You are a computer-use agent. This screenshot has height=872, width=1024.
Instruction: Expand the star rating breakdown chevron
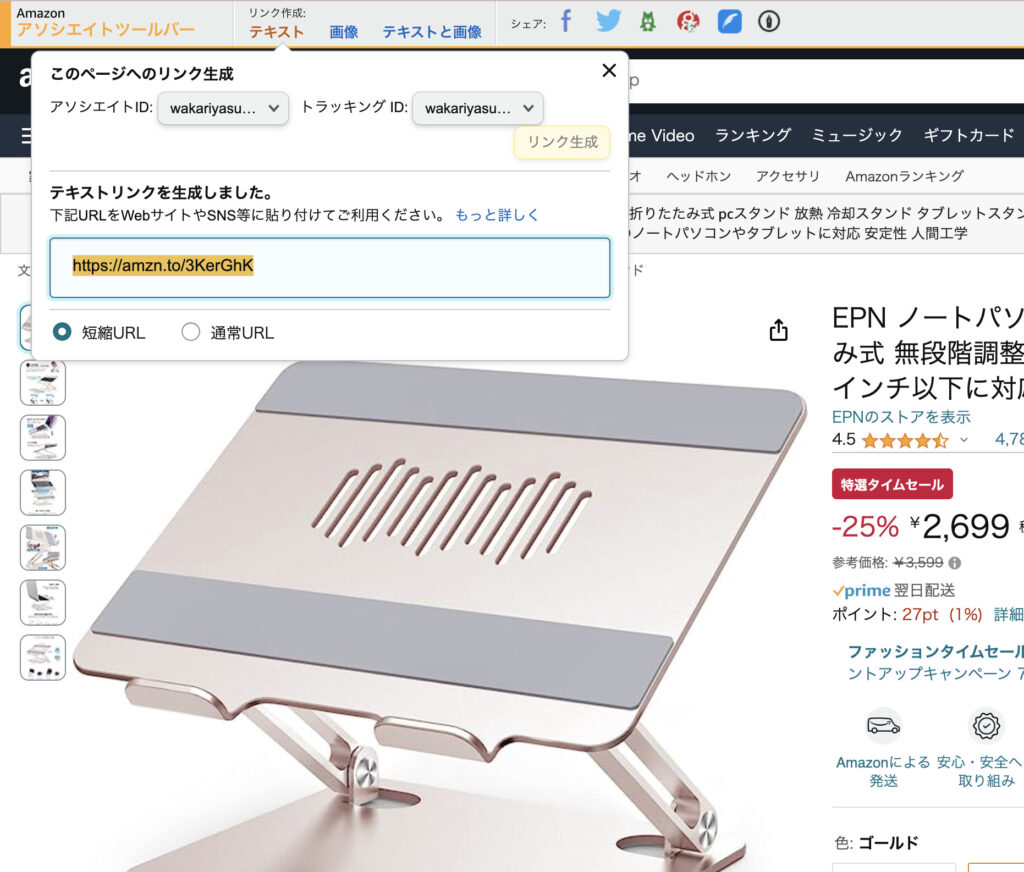pyautogui.click(x=964, y=440)
